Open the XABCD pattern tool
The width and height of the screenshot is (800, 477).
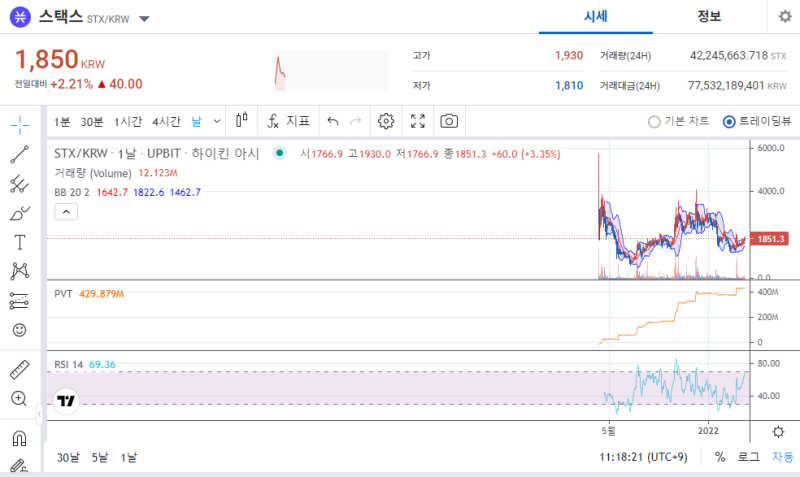pyautogui.click(x=19, y=271)
